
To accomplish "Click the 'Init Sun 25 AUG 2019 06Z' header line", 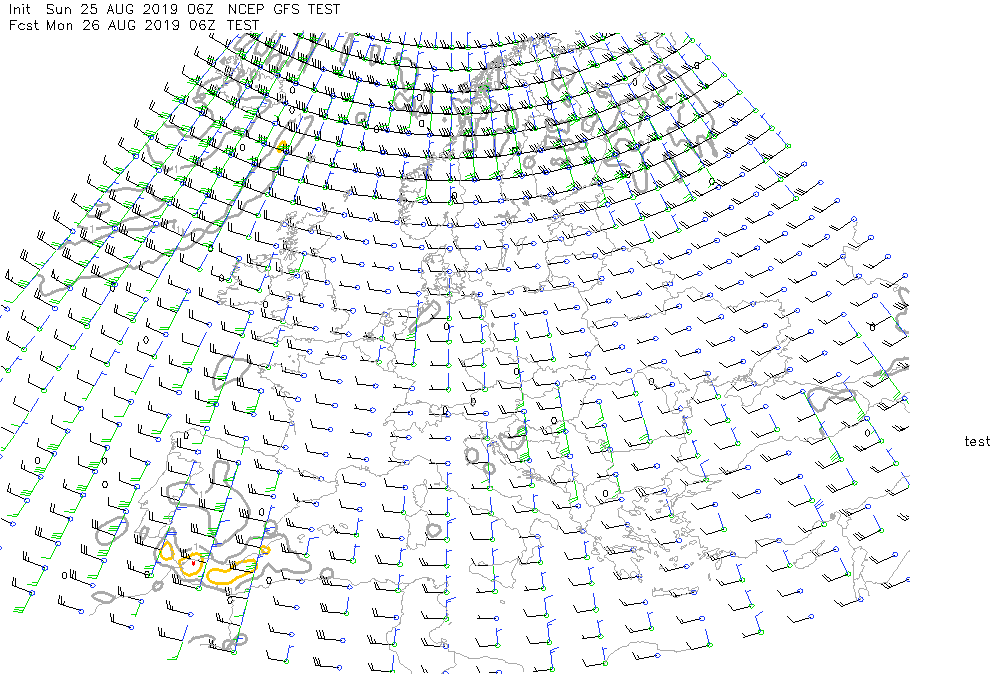I will [174, 10].
